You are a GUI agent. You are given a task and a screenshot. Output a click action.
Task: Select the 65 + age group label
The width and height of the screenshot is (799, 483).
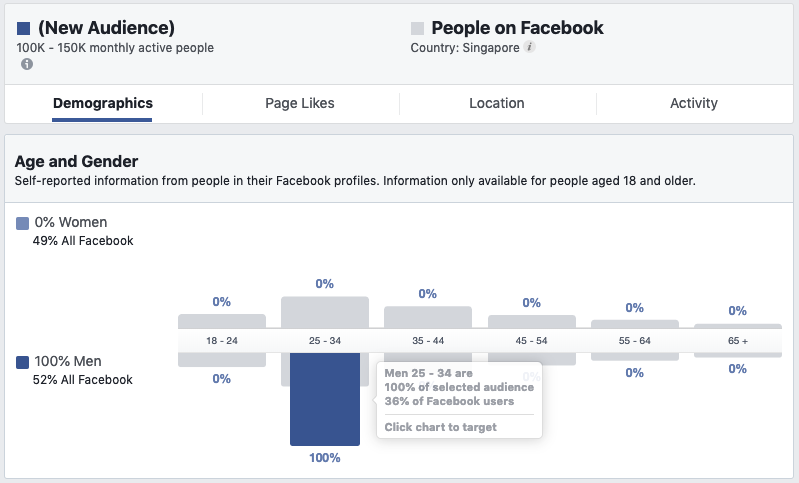point(738,341)
